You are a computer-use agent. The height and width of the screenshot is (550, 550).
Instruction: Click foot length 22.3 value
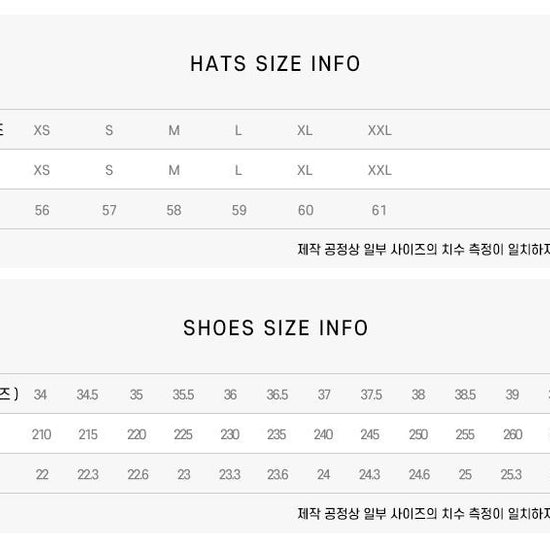click(x=88, y=475)
